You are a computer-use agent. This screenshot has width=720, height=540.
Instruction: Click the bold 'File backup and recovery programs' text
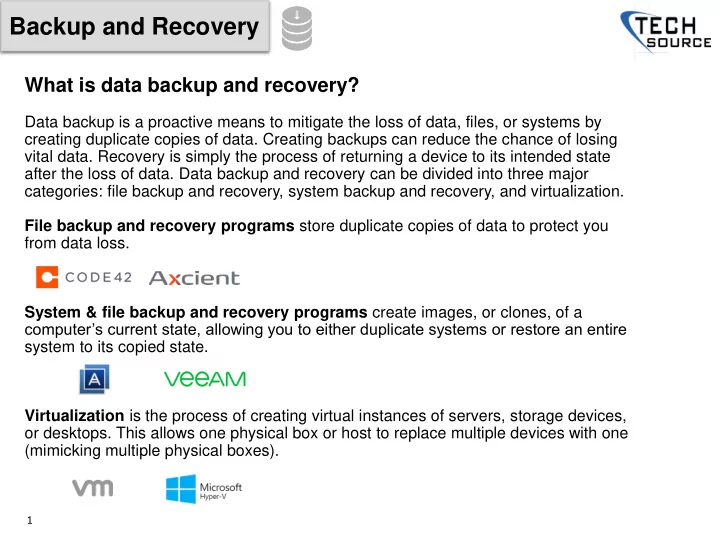coord(159,226)
